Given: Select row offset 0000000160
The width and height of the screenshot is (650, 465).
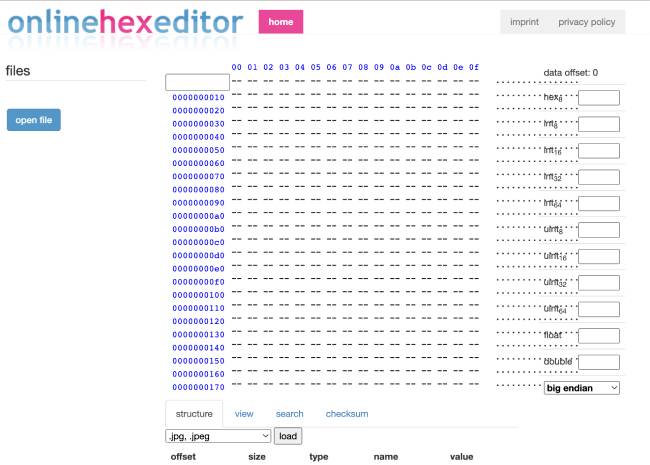Looking at the screenshot, I should pyautogui.click(x=198, y=374).
